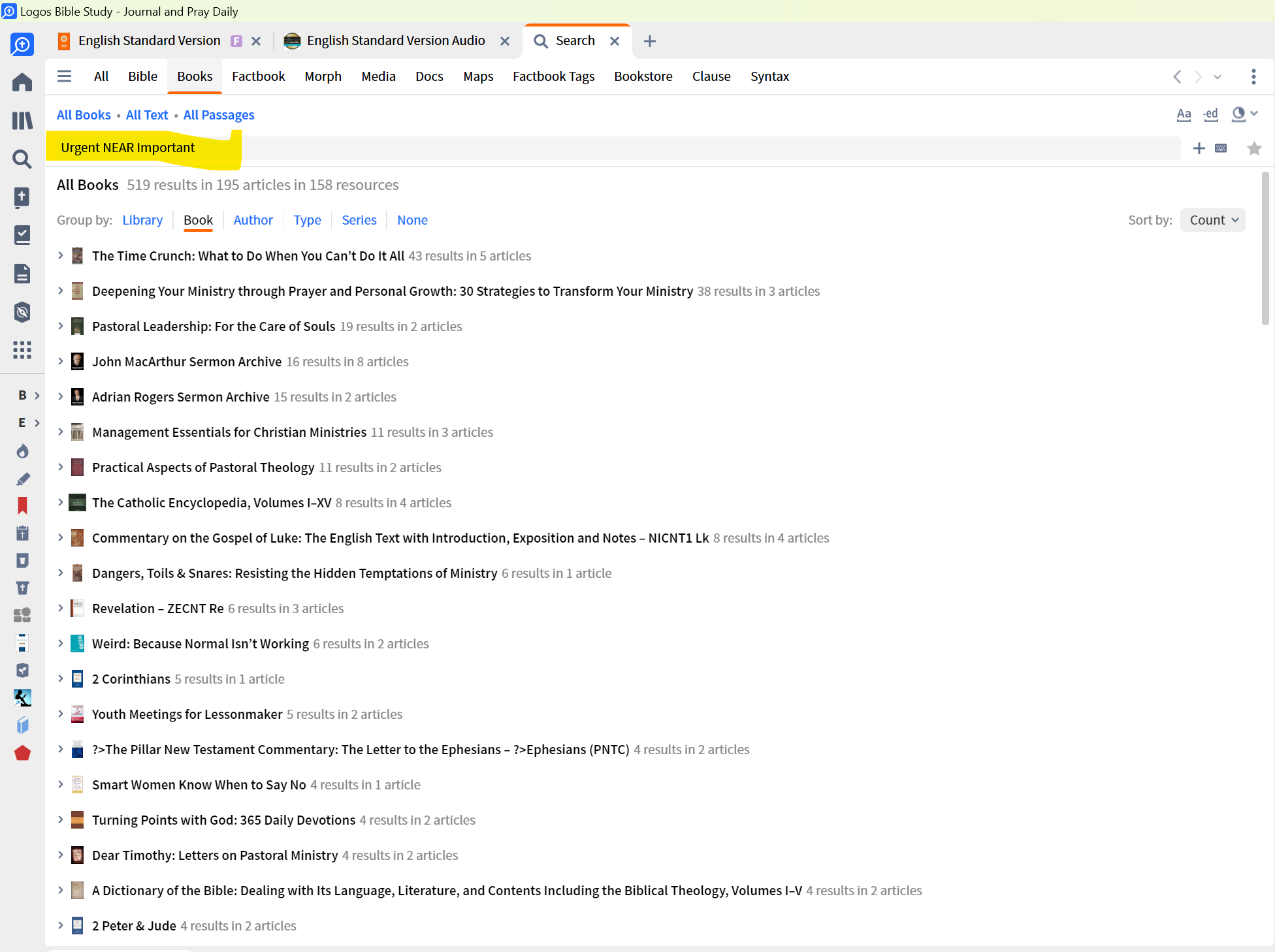The width and height of the screenshot is (1275, 952).
Task: Open the display mode circle dropdown
Action: (1244, 114)
